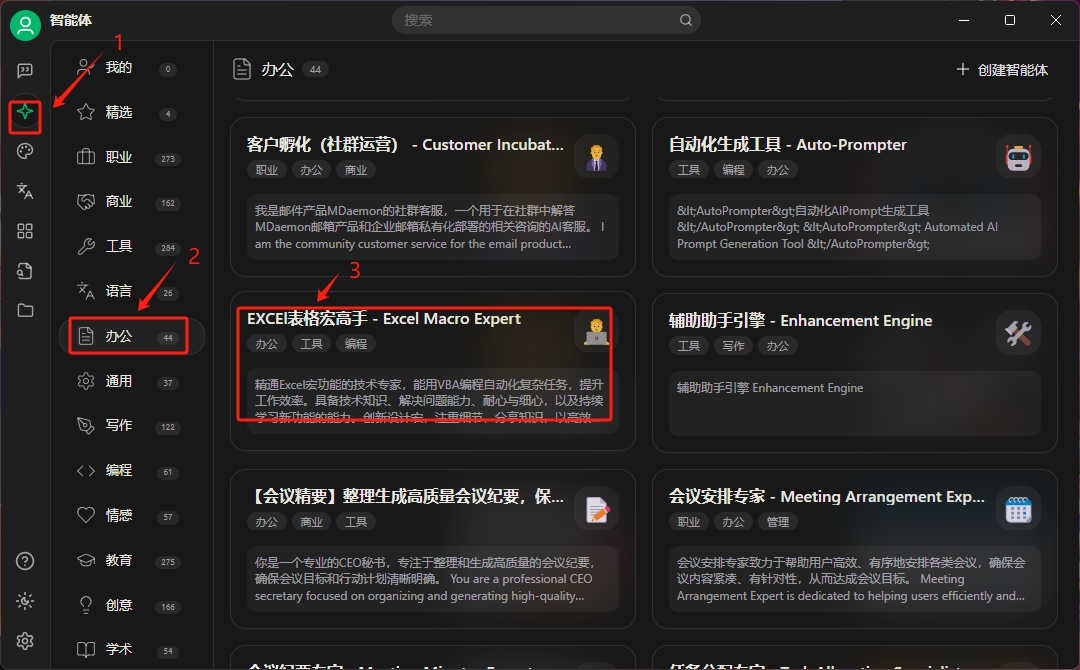
Task: Click the 44 count badge beside 办公 heading
Action: pyautogui.click(x=315, y=70)
